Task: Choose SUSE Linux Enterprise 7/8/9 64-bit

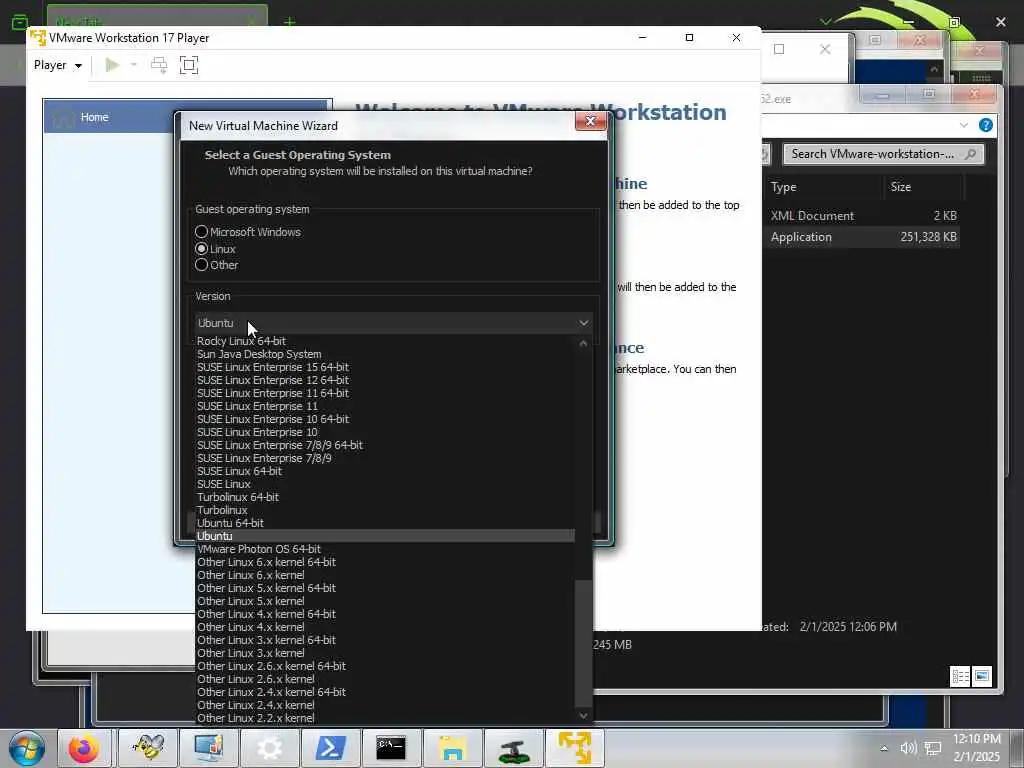Action: click(385, 445)
